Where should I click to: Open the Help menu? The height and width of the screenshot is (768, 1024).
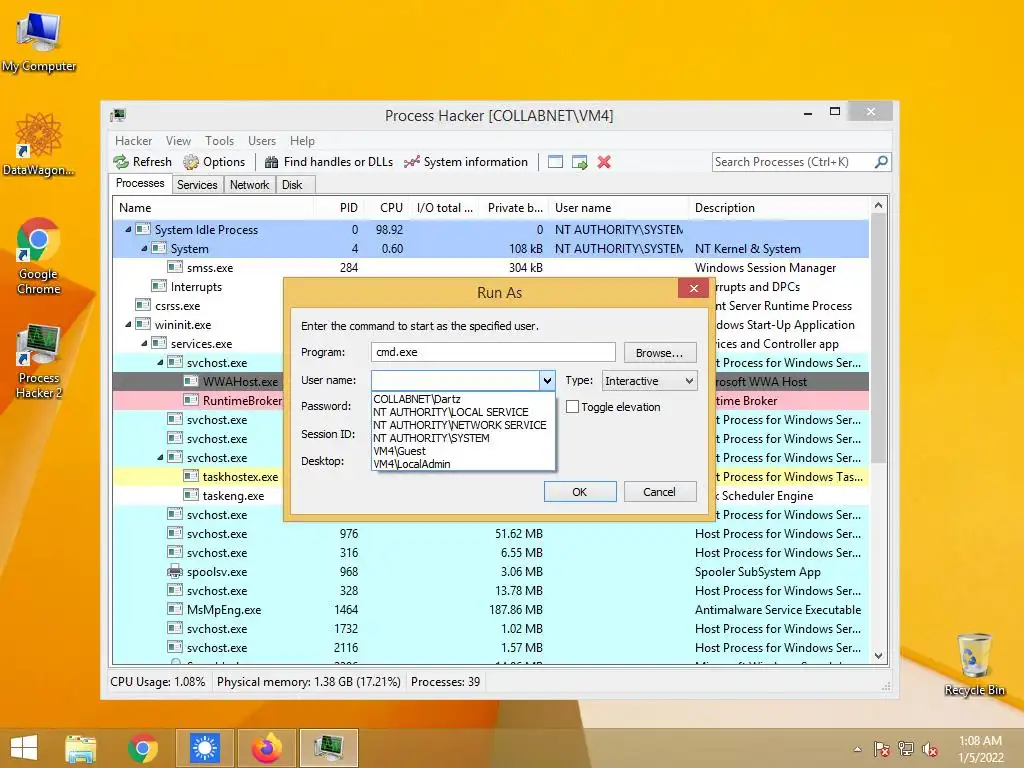pos(302,141)
